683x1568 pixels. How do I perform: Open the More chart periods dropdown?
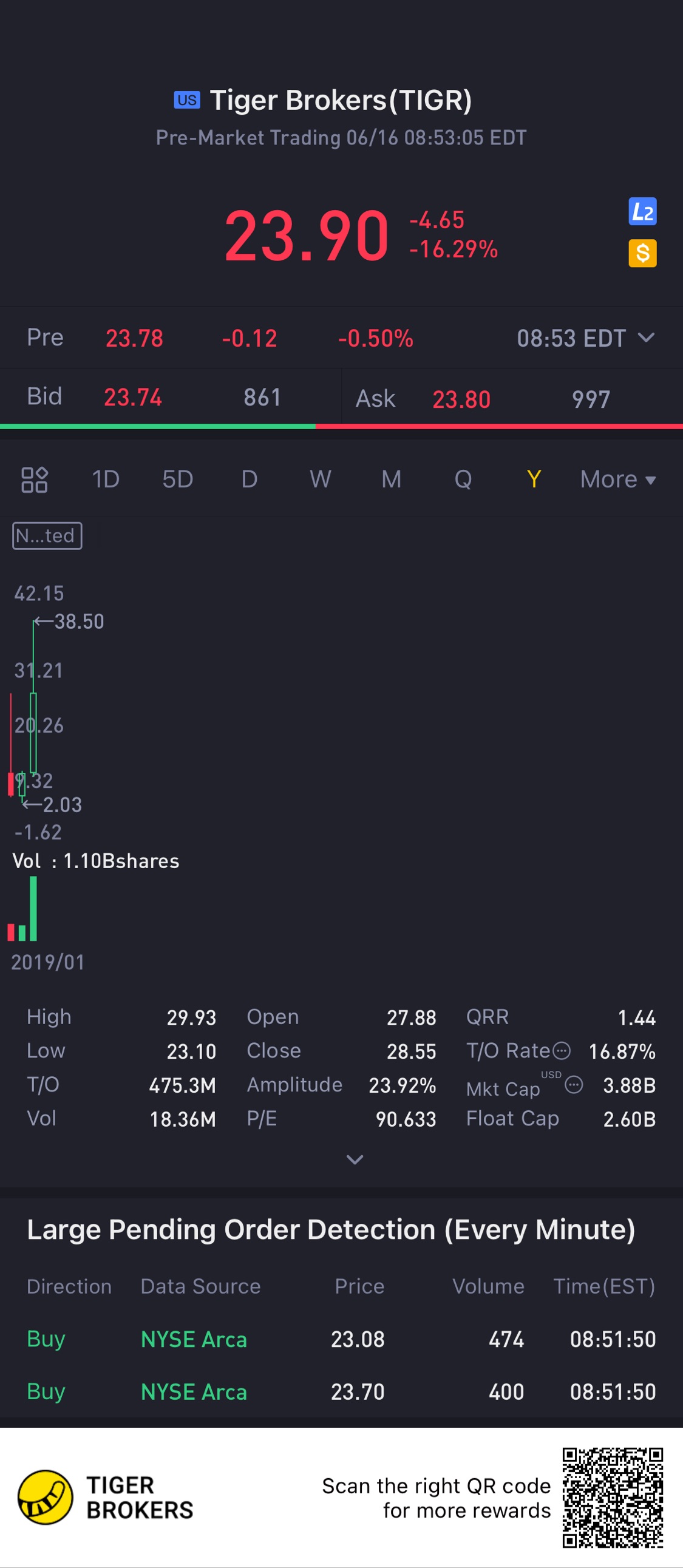coord(617,480)
